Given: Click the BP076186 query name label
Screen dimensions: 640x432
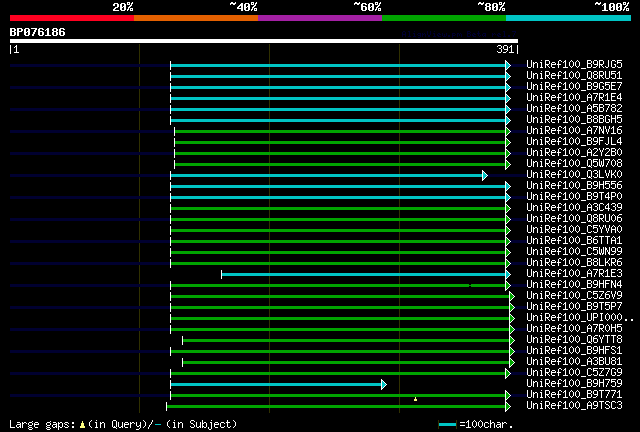Looking at the screenshot, I should coord(38,32).
